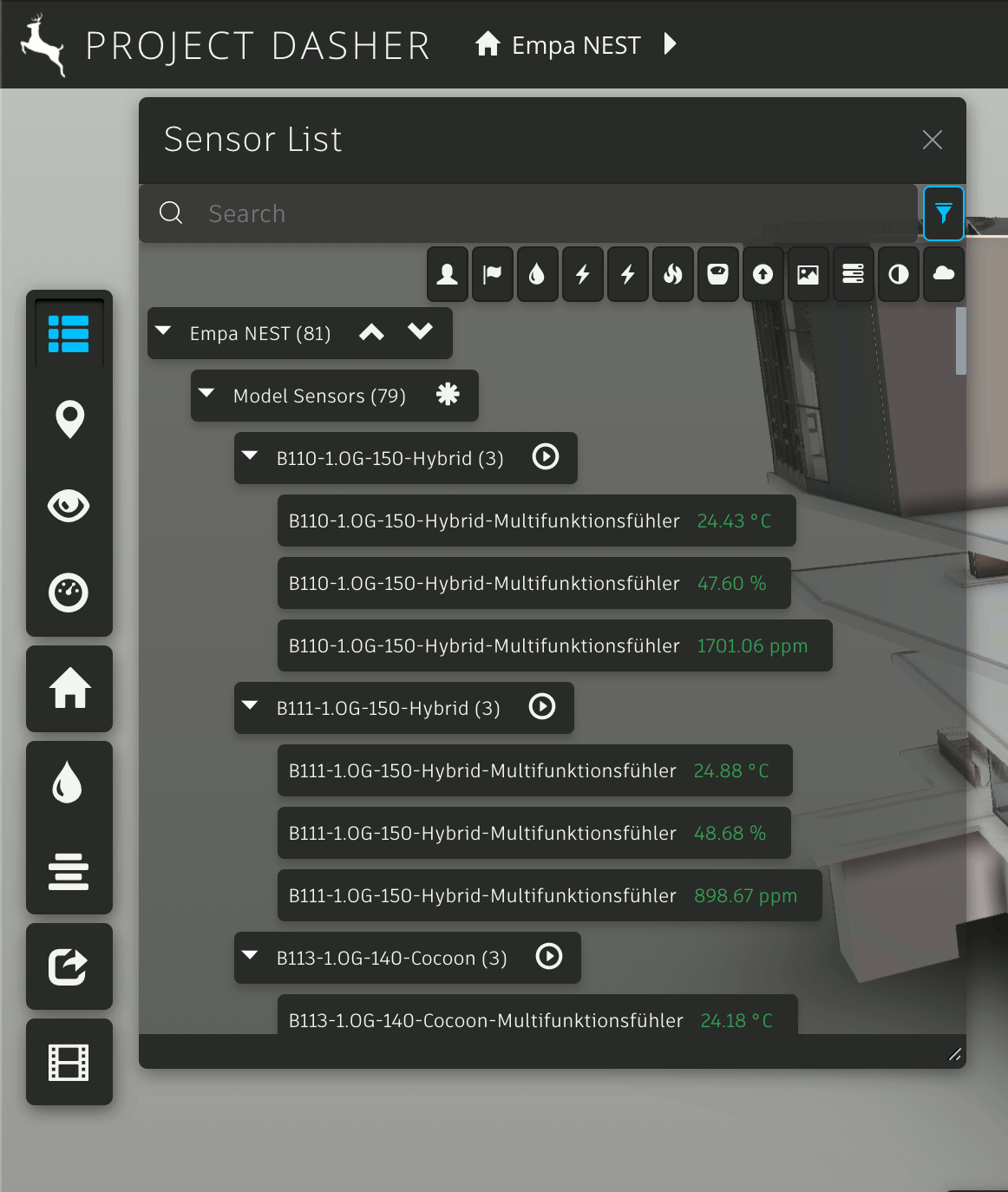Play the B111-1.OG-150-Hybrid sensor group
This screenshot has height=1192, width=1008.
pyautogui.click(x=542, y=707)
